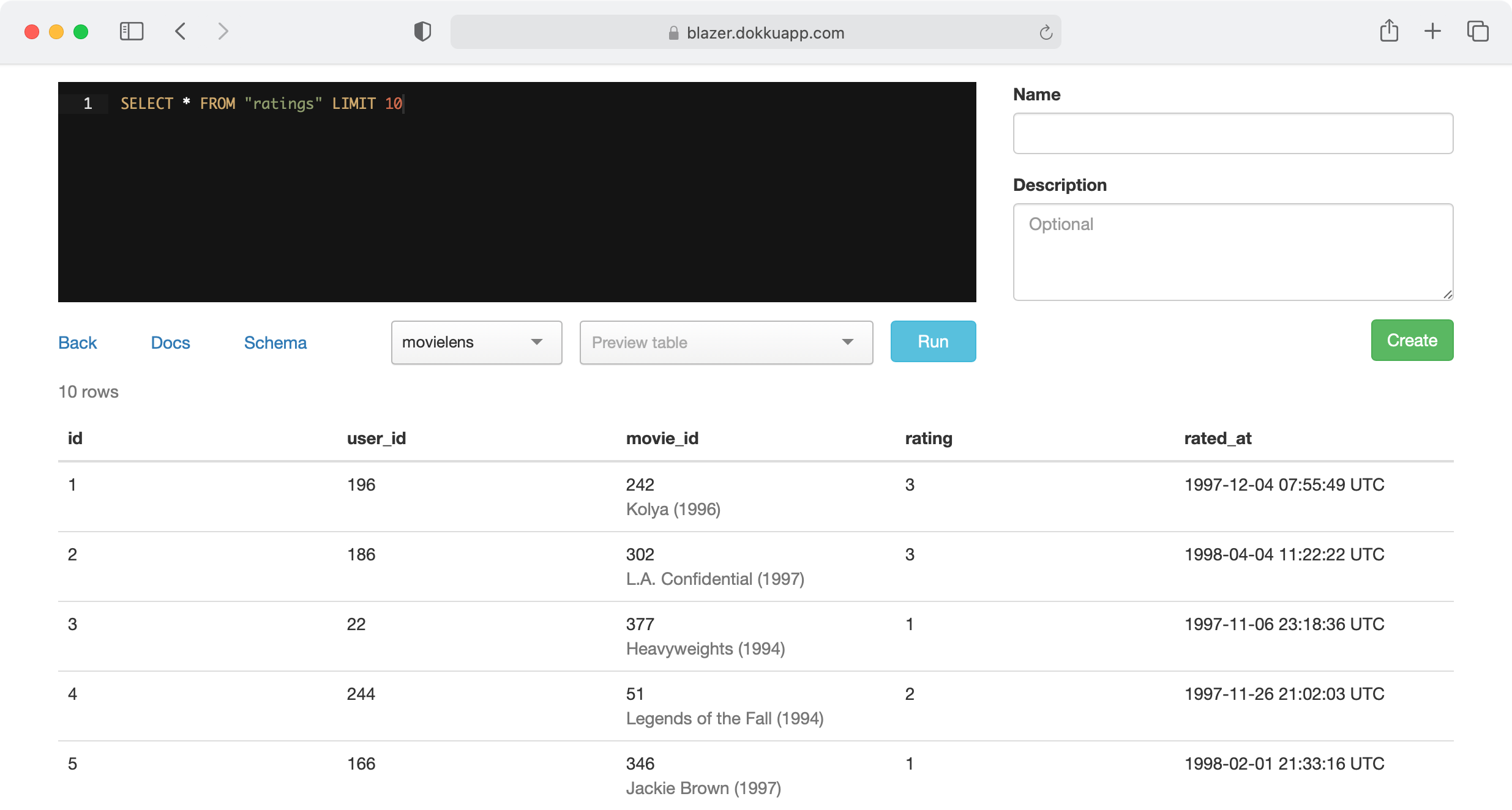Expand the Preview table dropdown
The height and width of the screenshot is (810, 1512).
pyautogui.click(x=726, y=343)
